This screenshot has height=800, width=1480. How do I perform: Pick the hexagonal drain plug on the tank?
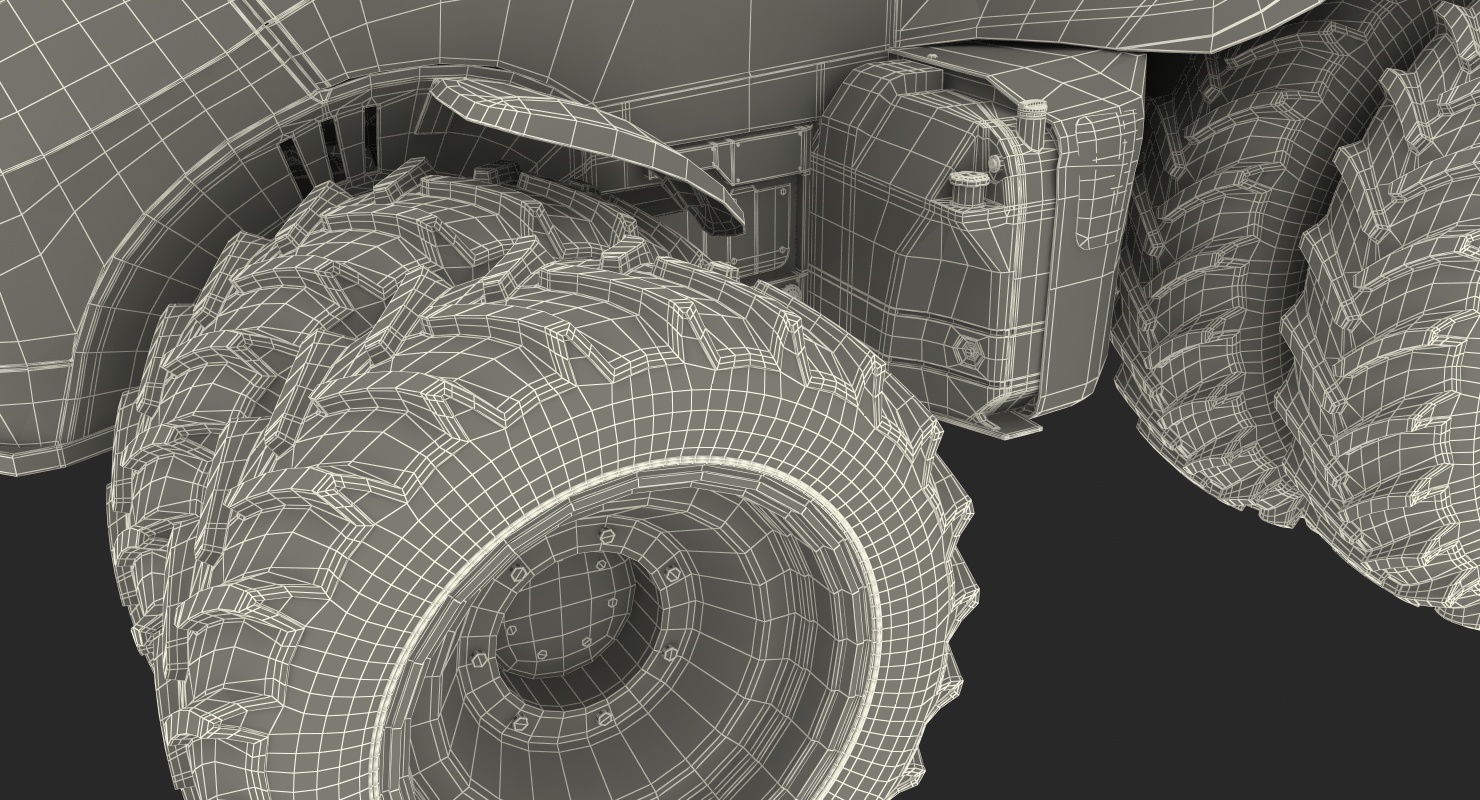click(968, 349)
